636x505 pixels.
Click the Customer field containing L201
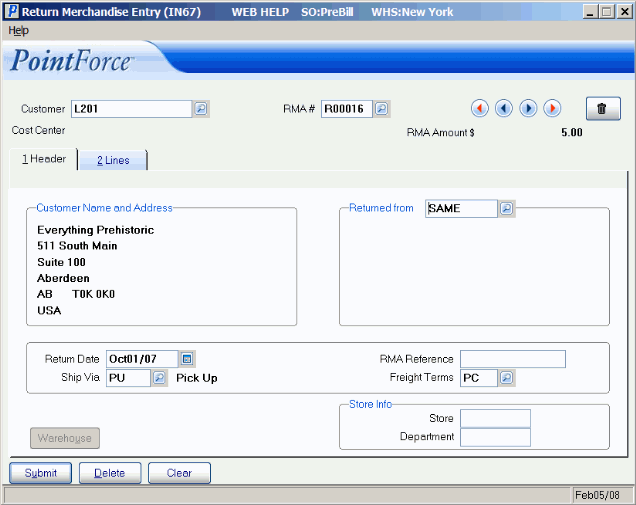pyautogui.click(x=131, y=109)
